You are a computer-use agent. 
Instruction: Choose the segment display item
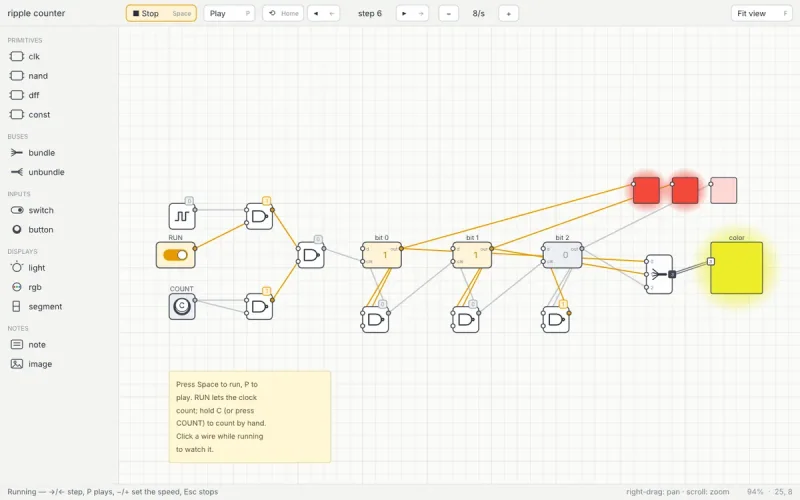(x=36, y=307)
